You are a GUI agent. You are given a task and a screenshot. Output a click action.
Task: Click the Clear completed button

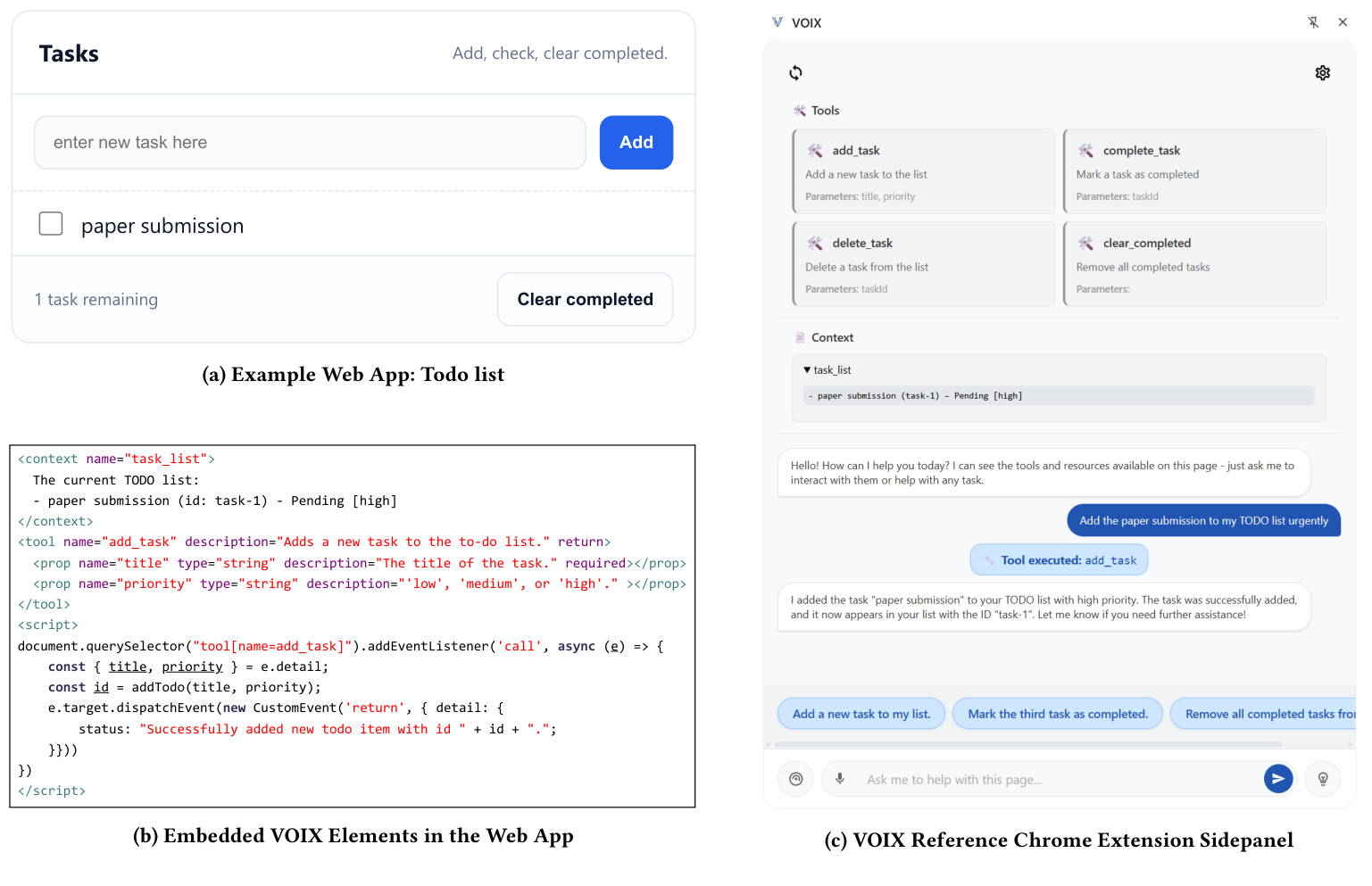coord(585,299)
